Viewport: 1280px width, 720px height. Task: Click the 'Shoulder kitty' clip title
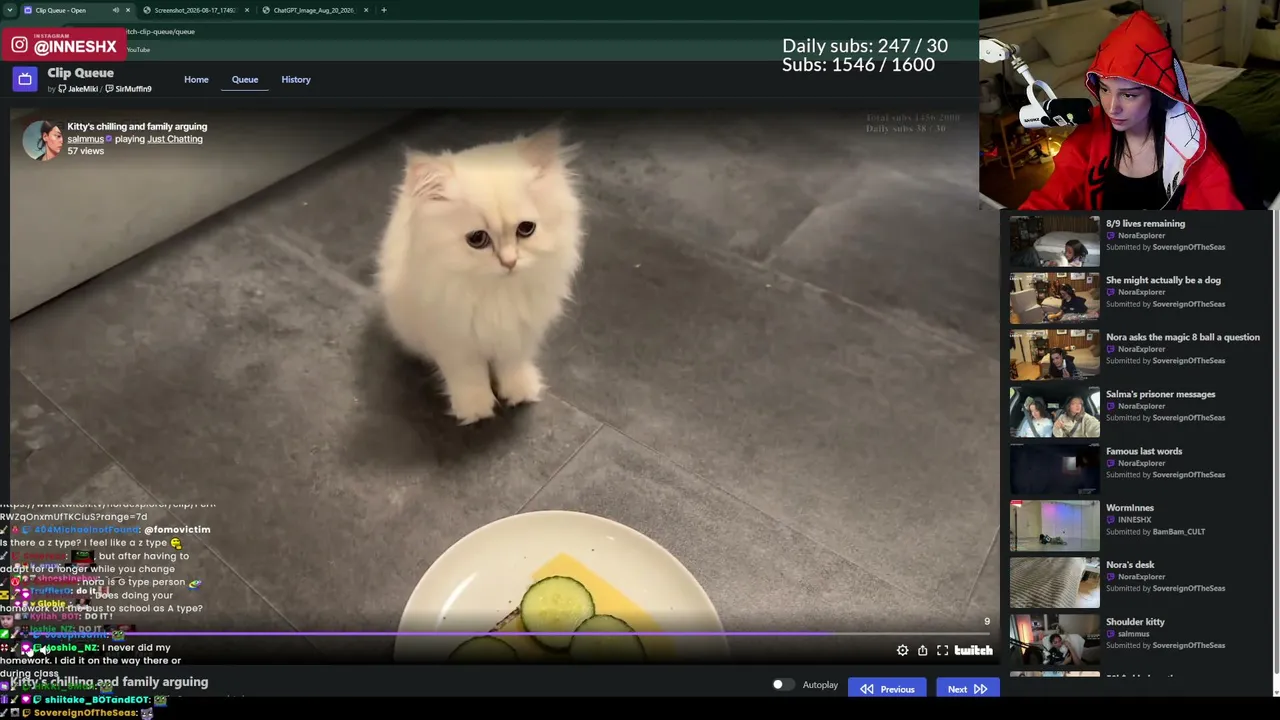coord(1135,623)
